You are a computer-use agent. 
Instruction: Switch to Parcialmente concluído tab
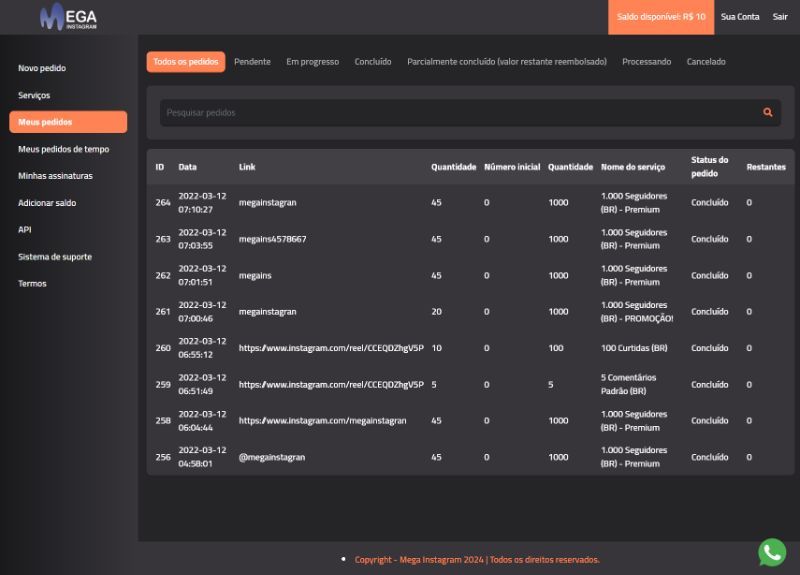(507, 62)
